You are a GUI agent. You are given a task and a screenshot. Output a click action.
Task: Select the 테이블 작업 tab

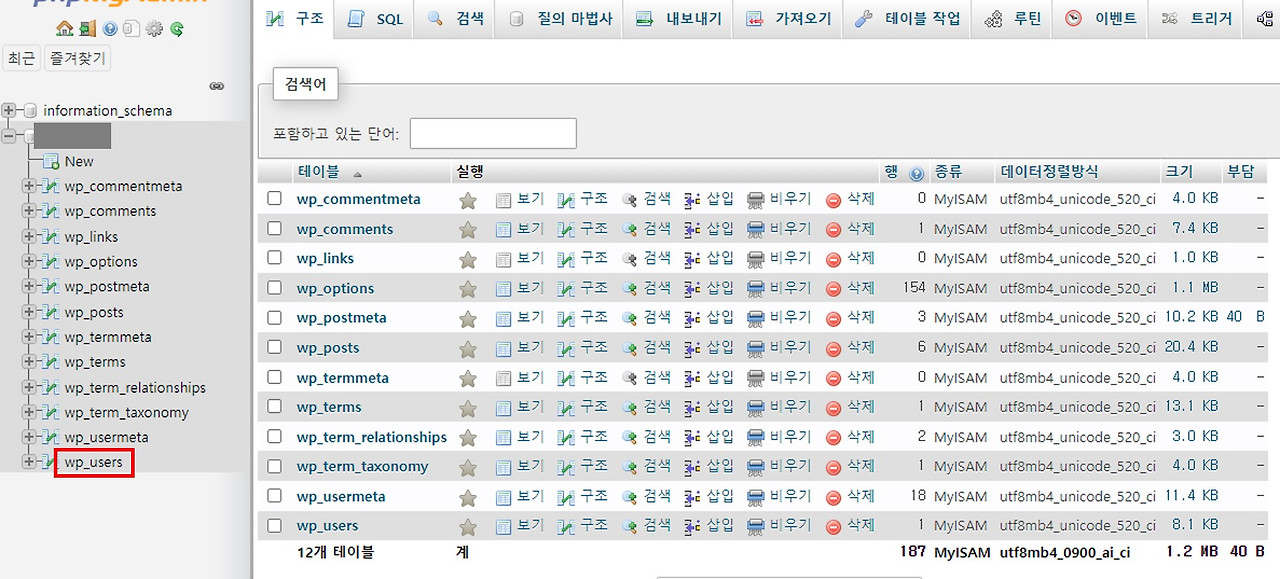[907, 18]
